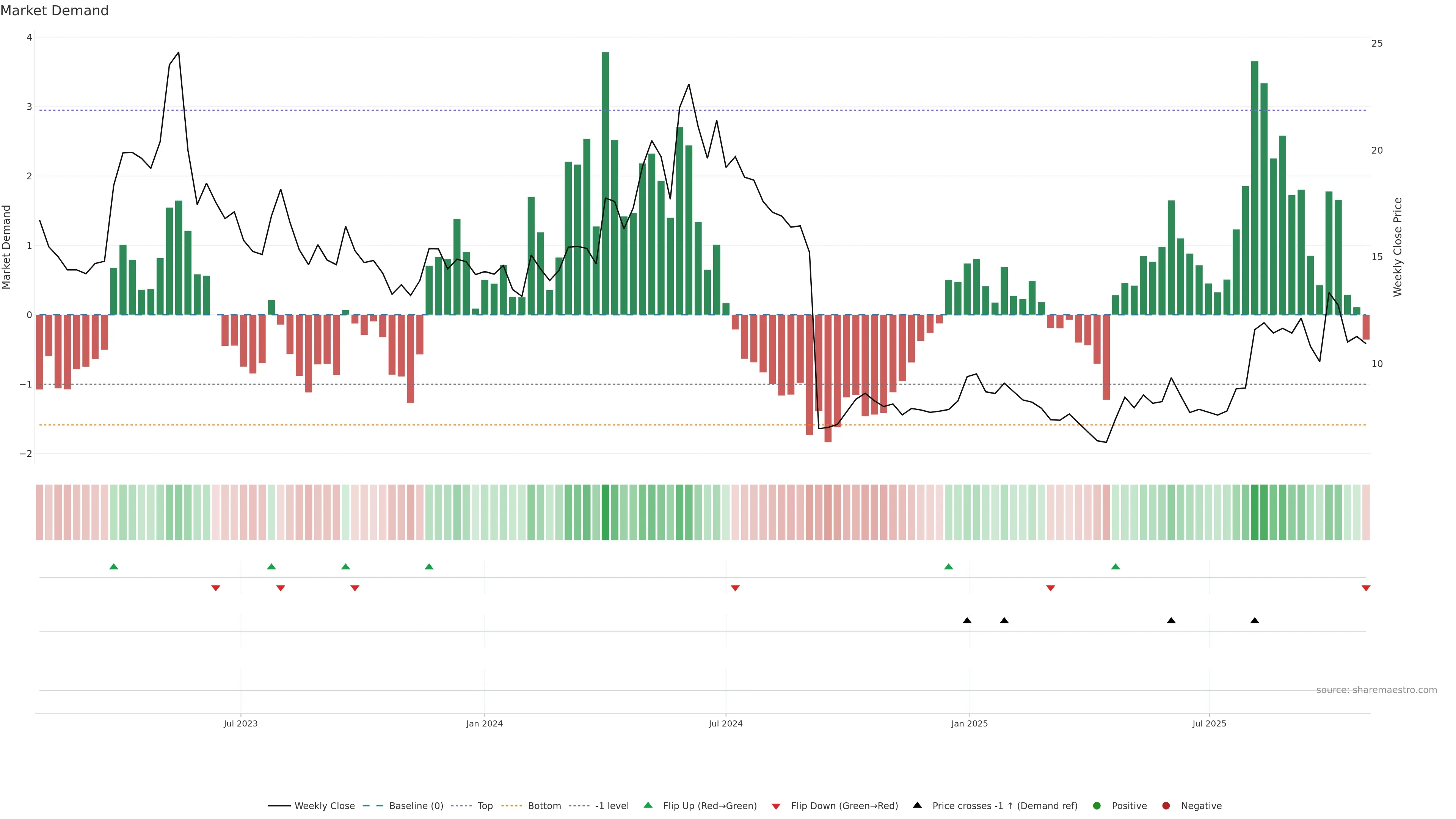
Task: Click the black triangle Price crosses legend icon
Action: point(917,805)
